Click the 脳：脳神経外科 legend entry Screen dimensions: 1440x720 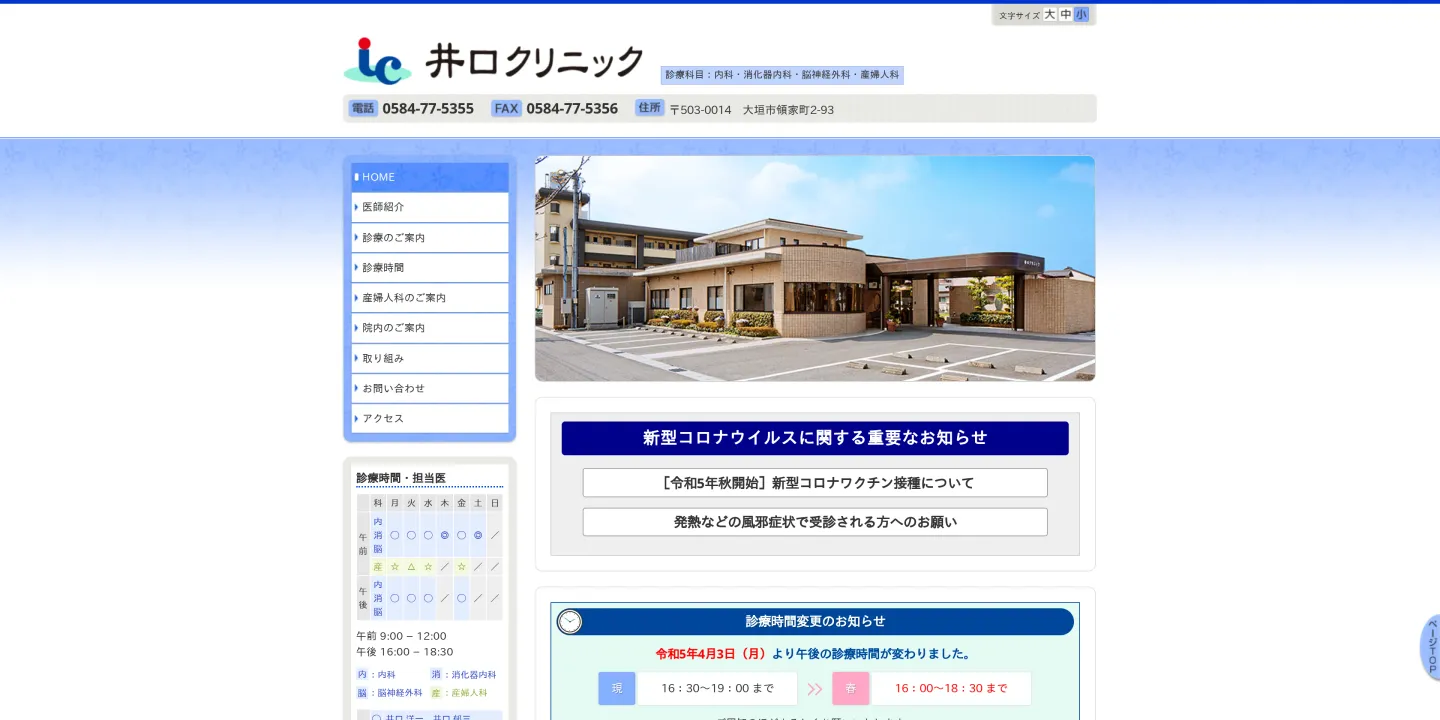click(390, 693)
